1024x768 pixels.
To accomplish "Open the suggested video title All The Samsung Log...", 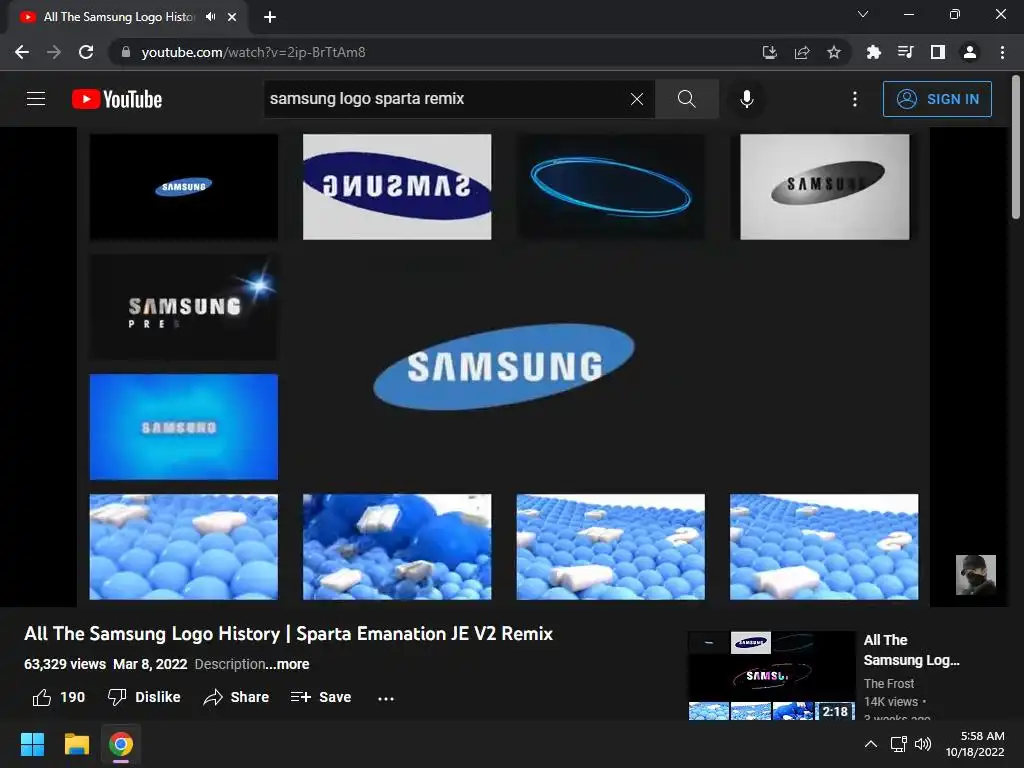I will [x=912, y=650].
